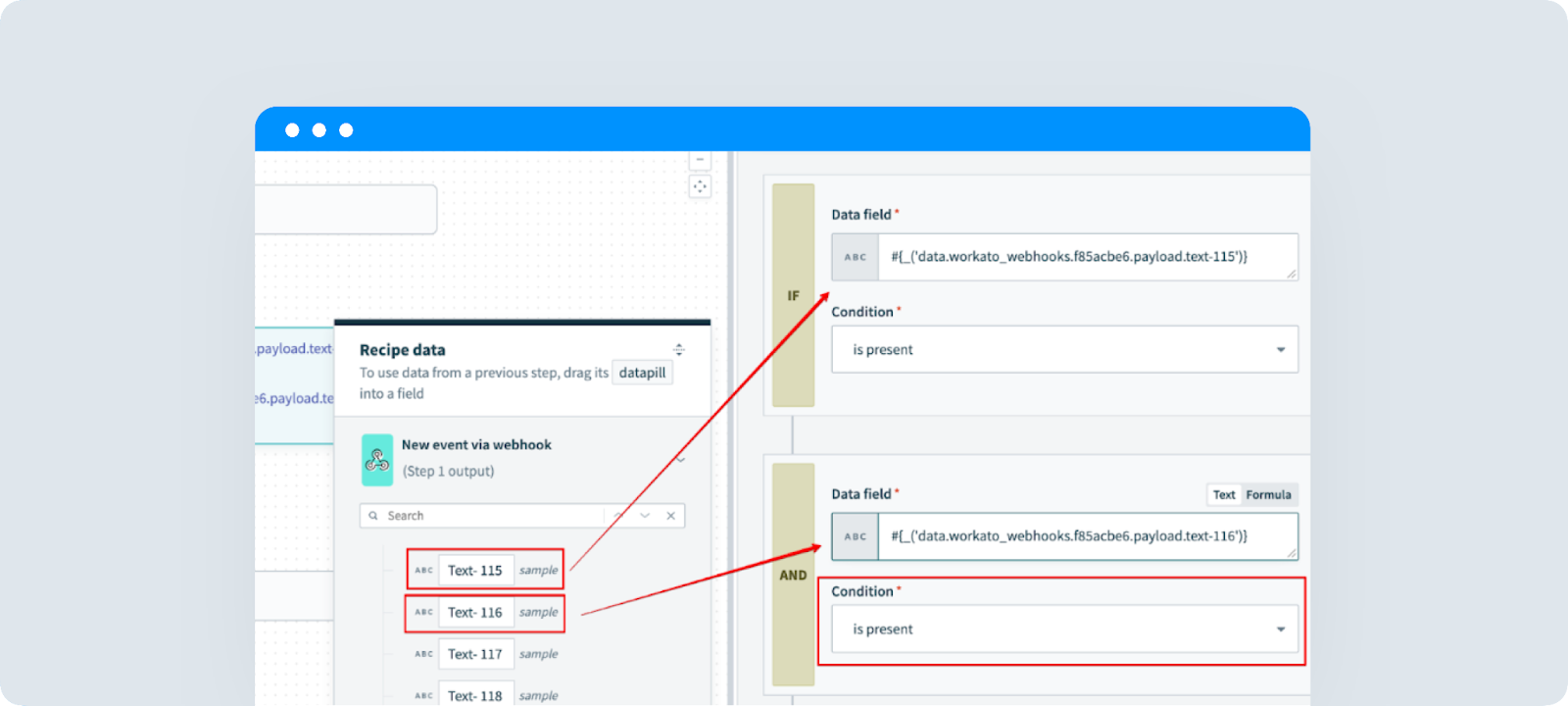
Task: Click the ABC type icon beside Text- 116
Action: click(423, 613)
